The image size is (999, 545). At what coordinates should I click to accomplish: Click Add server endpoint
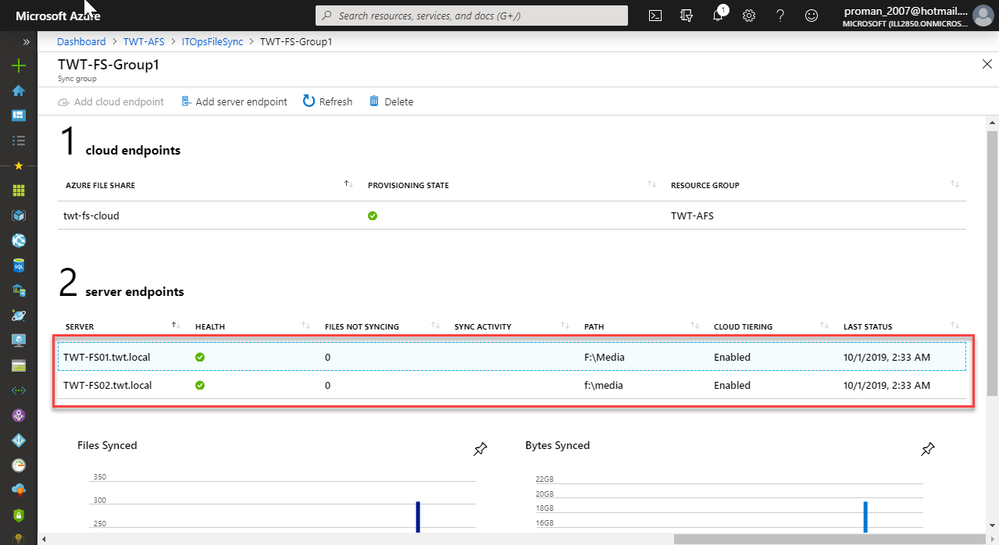pos(234,101)
